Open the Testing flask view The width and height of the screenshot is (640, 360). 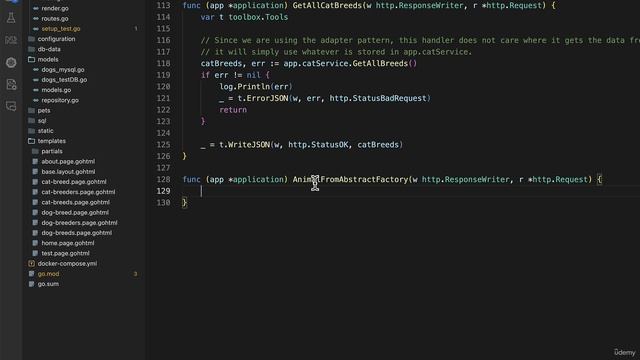click(11, 18)
